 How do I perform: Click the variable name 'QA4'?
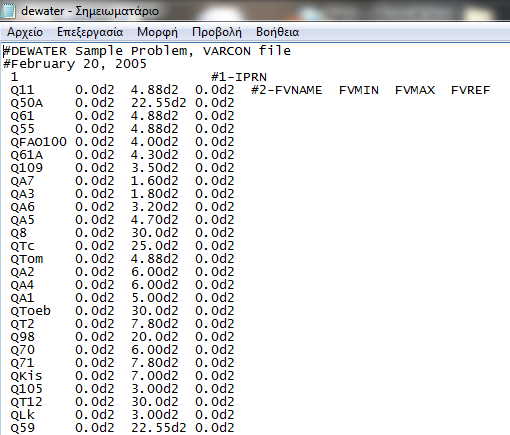click(x=22, y=285)
